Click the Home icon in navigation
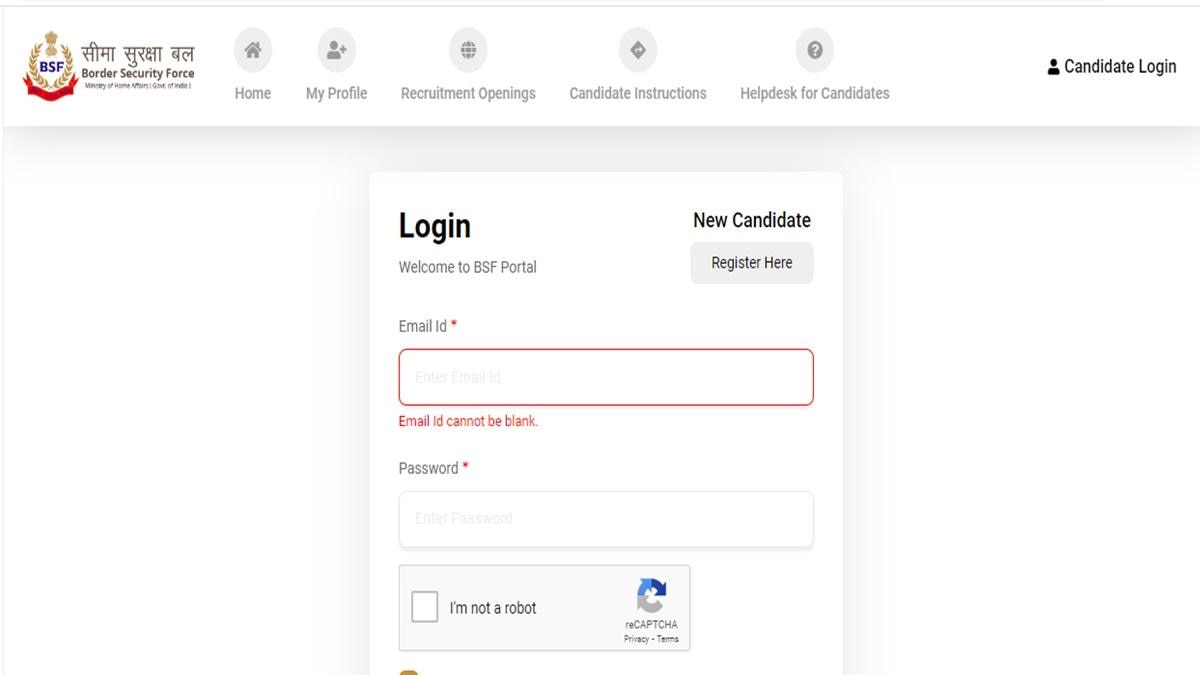Viewport: 1200px width, 675px height. [253, 48]
